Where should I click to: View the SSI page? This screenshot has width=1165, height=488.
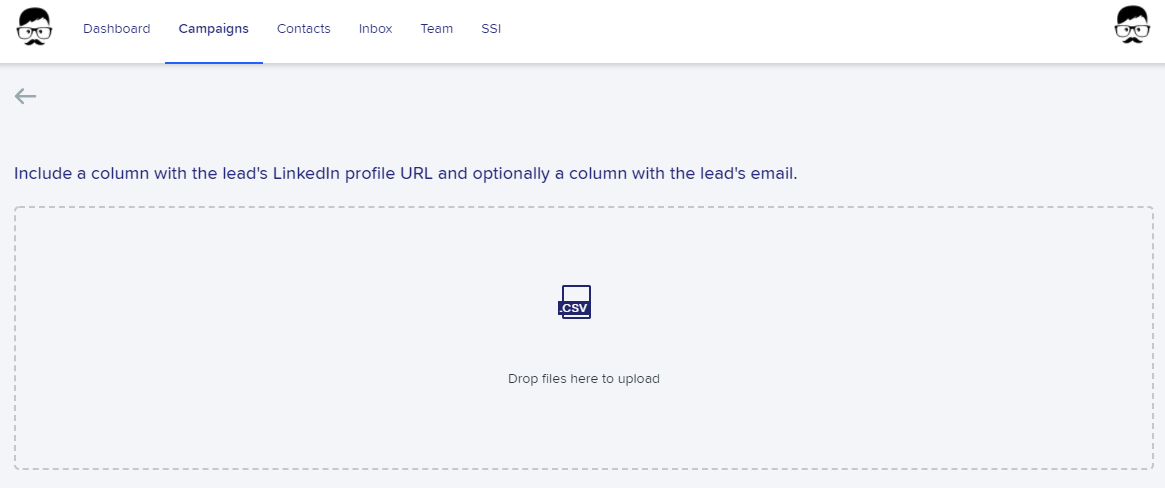491,29
